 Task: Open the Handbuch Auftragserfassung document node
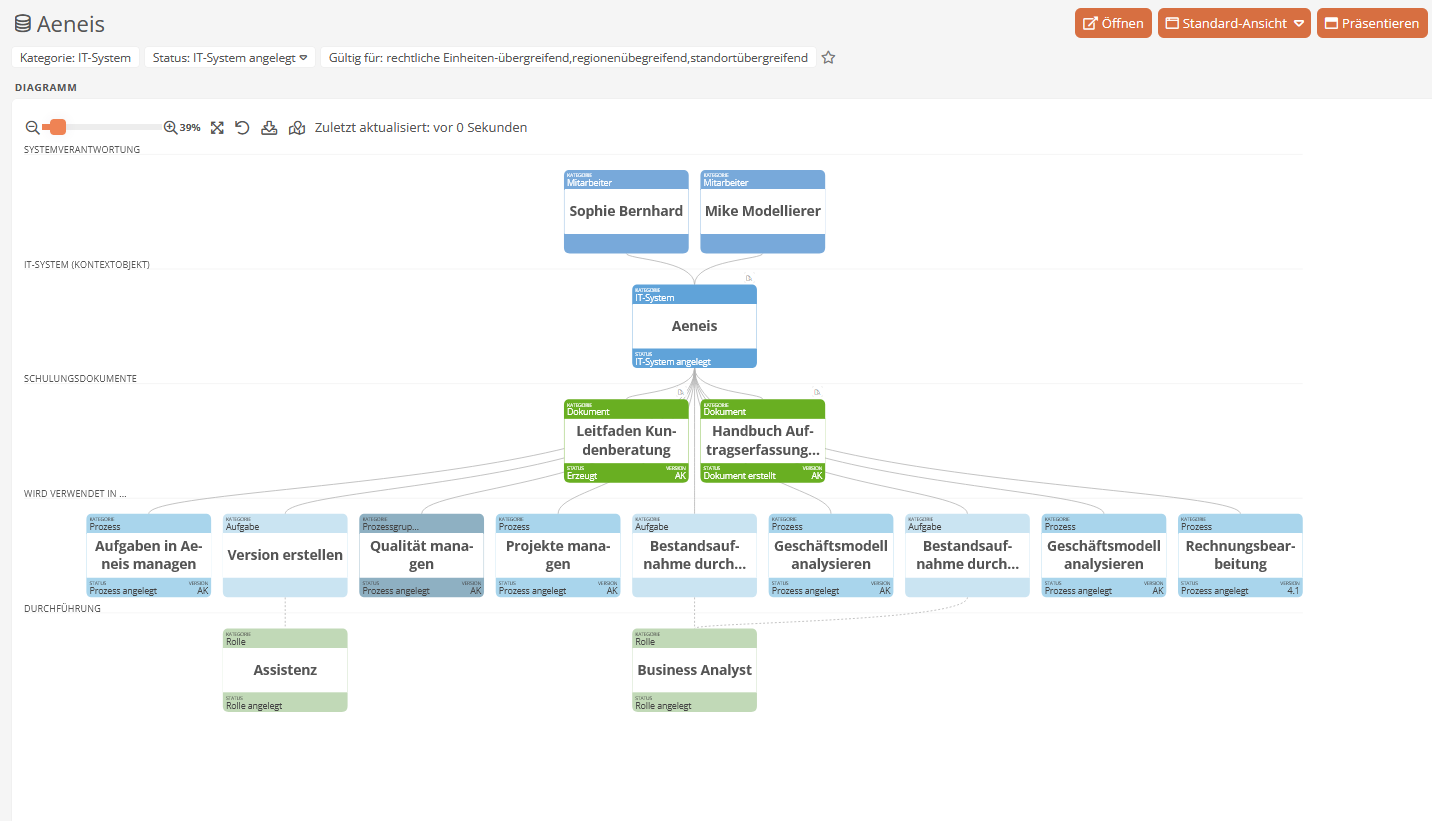(x=763, y=441)
